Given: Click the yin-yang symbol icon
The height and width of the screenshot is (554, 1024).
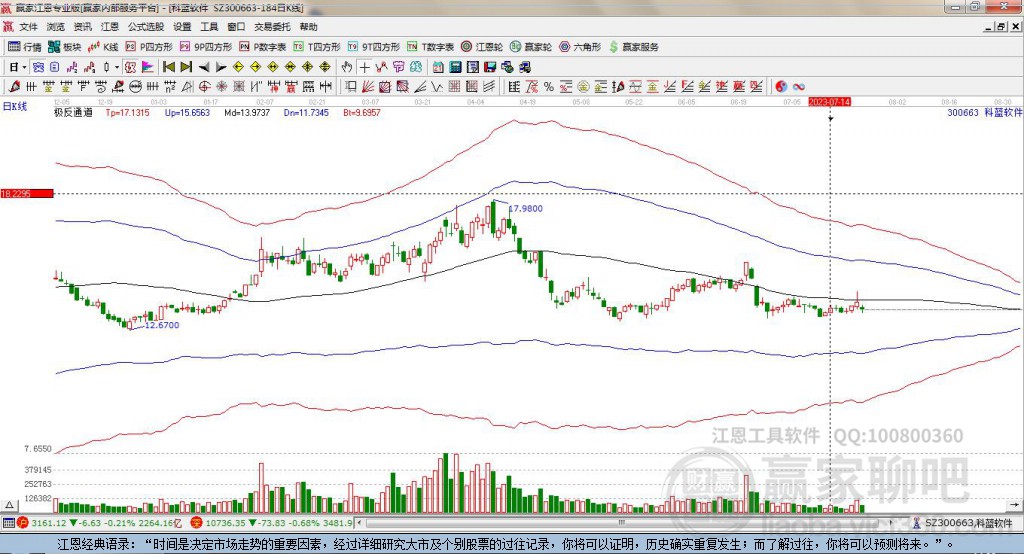Looking at the screenshot, I should click(782, 86).
